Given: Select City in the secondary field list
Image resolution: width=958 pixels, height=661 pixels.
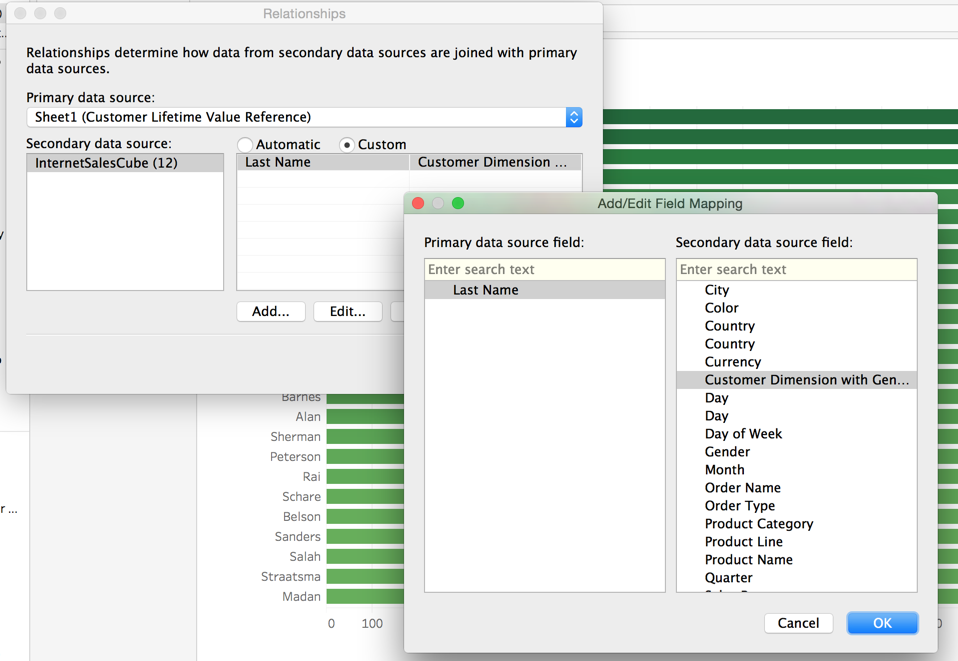Looking at the screenshot, I should coord(797,290).
